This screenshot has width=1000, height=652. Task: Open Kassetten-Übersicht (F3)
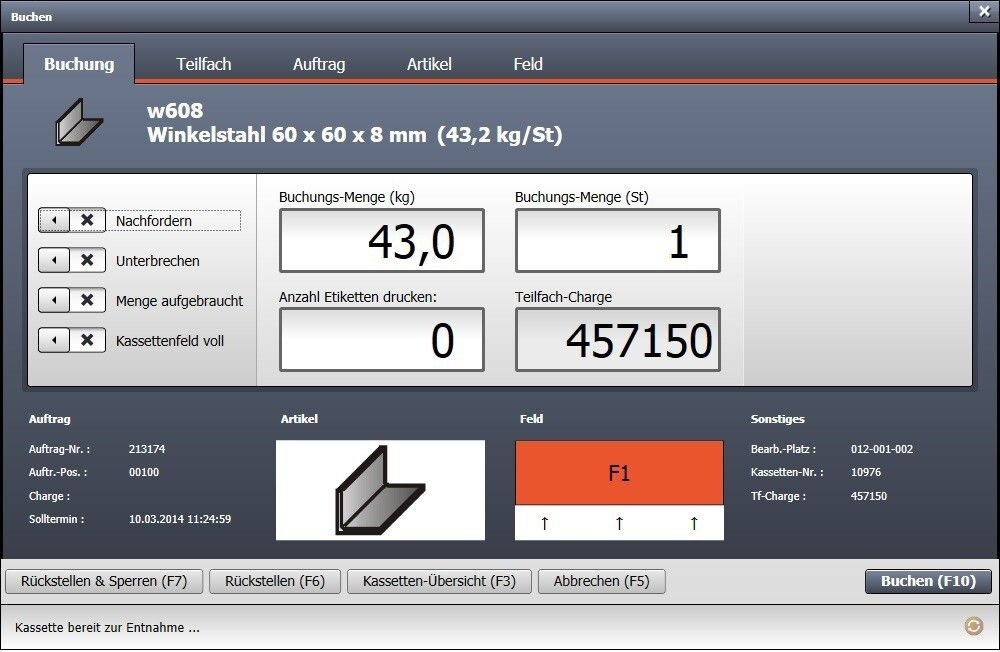click(x=439, y=581)
